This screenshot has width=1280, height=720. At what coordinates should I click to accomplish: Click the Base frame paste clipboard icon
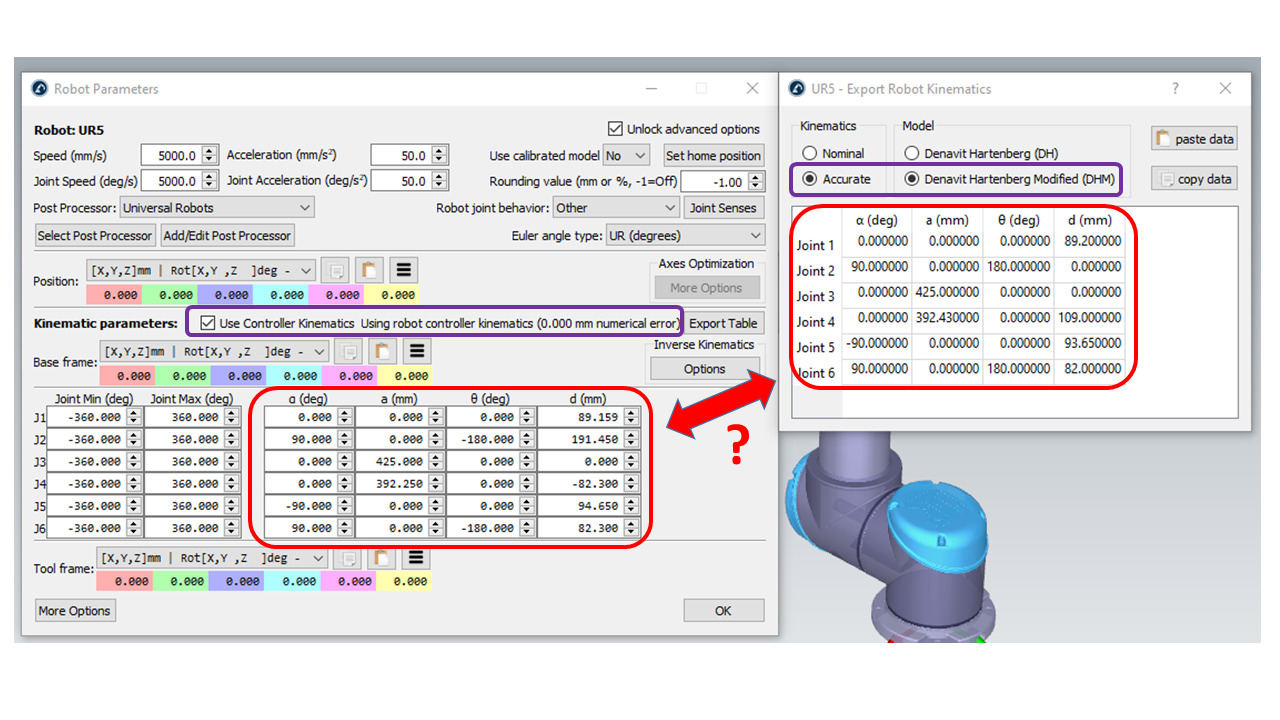pyautogui.click(x=384, y=352)
